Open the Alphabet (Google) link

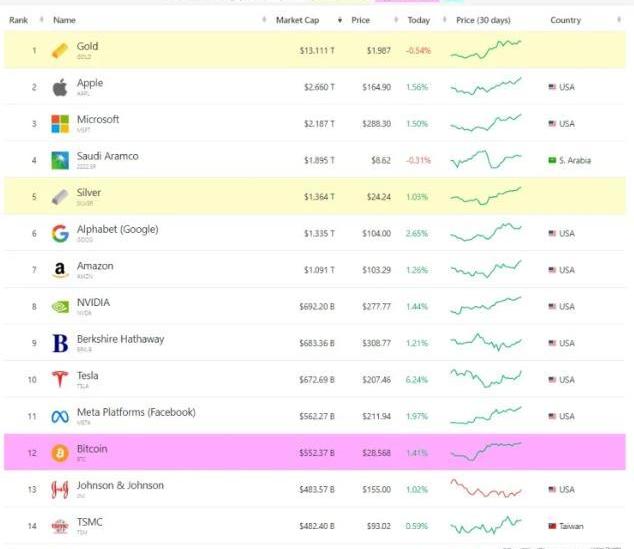(x=117, y=229)
